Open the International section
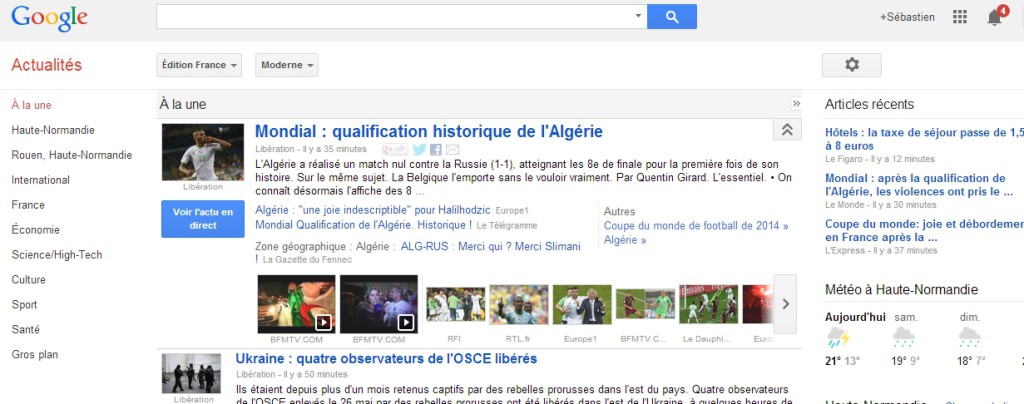The height and width of the screenshot is (404, 1024). pyautogui.click(x=40, y=180)
